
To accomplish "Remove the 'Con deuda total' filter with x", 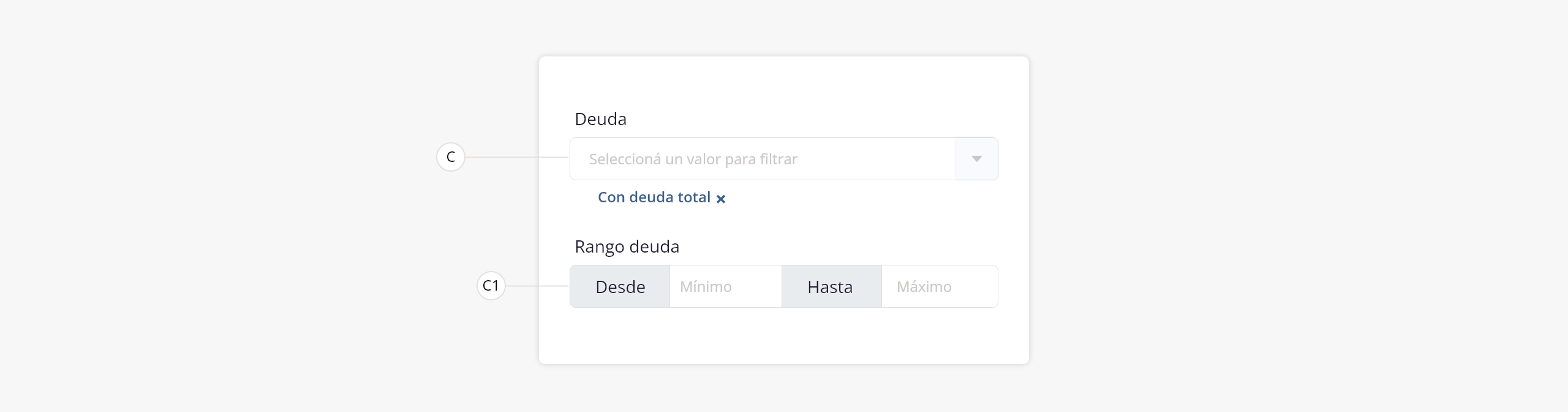I will pos(721,199).
